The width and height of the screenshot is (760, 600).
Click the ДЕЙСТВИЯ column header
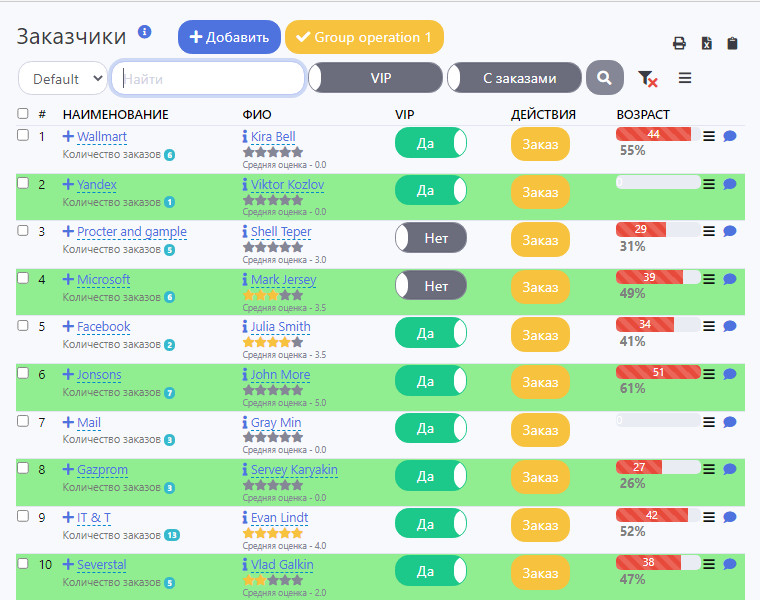(x=543, y=115)
